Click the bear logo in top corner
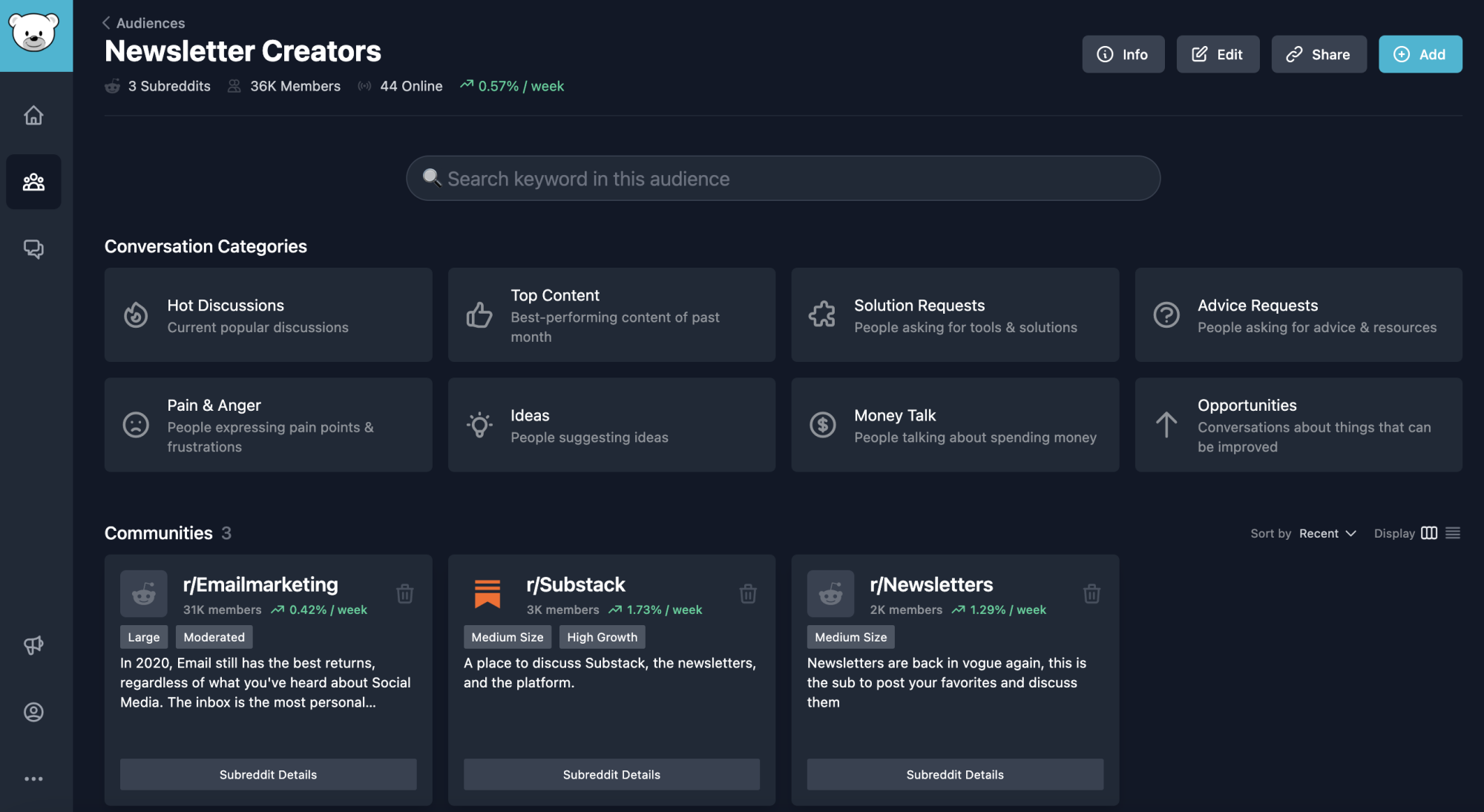The width and height of the screenshot is (1484, 812). pos(35,34)
